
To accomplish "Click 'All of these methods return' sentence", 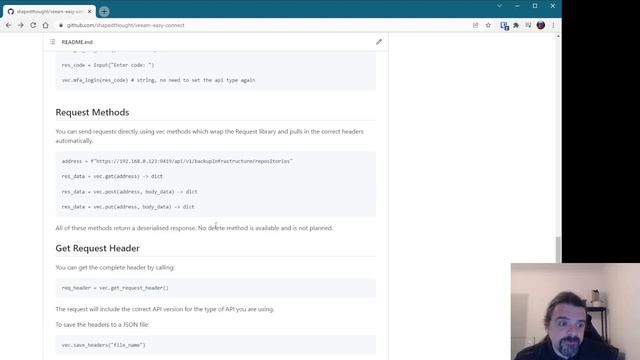I will click(194, 228).
